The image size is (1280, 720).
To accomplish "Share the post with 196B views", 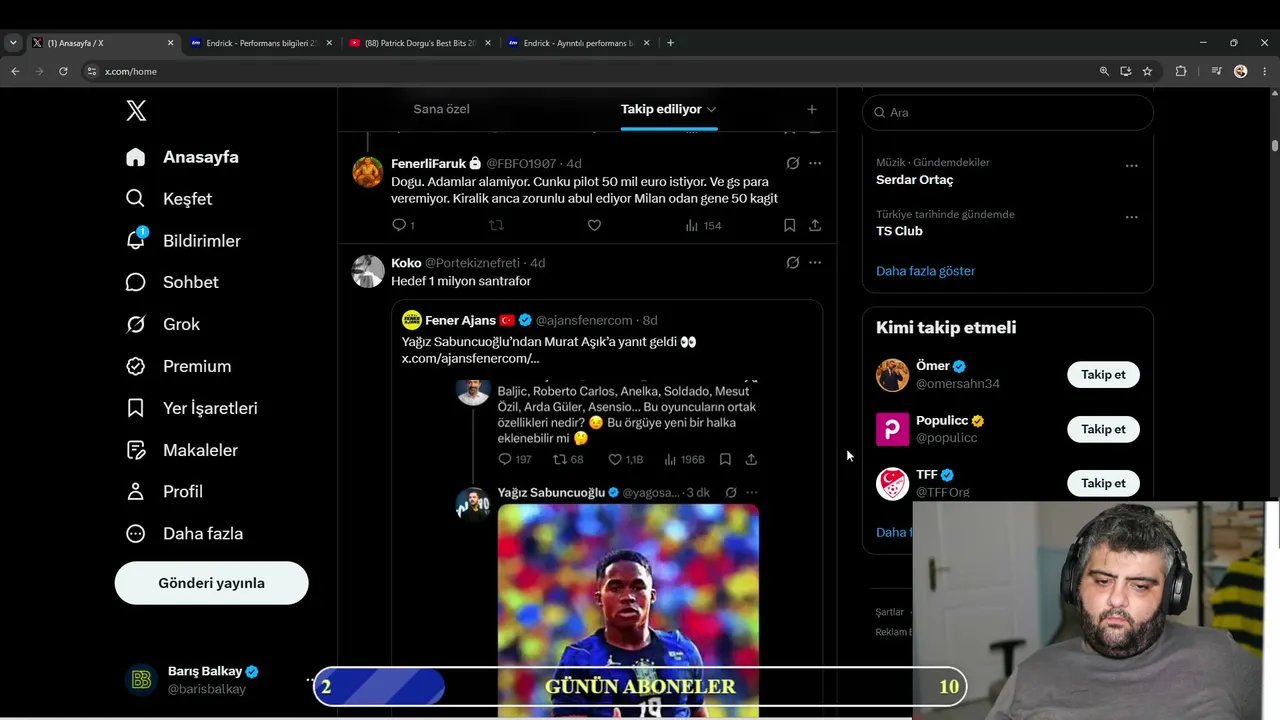I will (751, 459).
